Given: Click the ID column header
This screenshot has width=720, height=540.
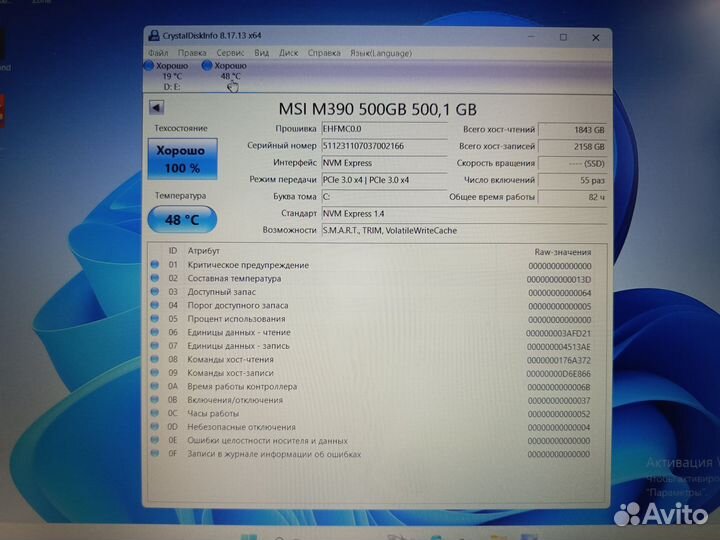Looking at the screenshot, I should point(173,251).
